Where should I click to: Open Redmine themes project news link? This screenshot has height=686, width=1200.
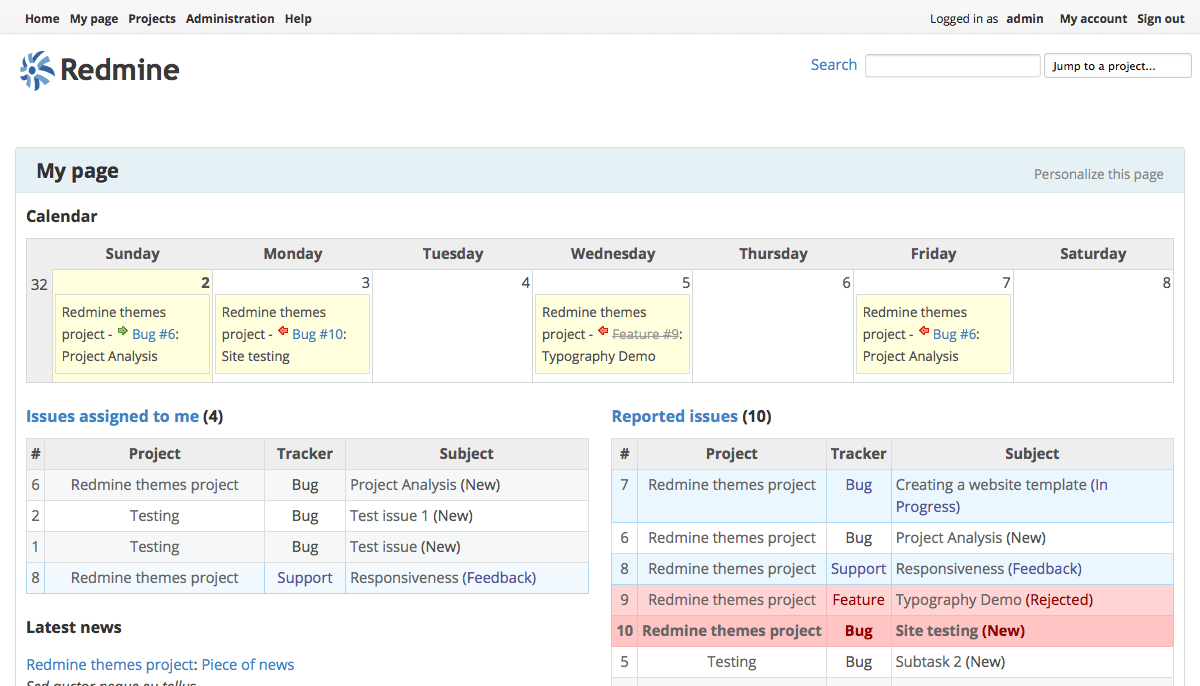110,664
